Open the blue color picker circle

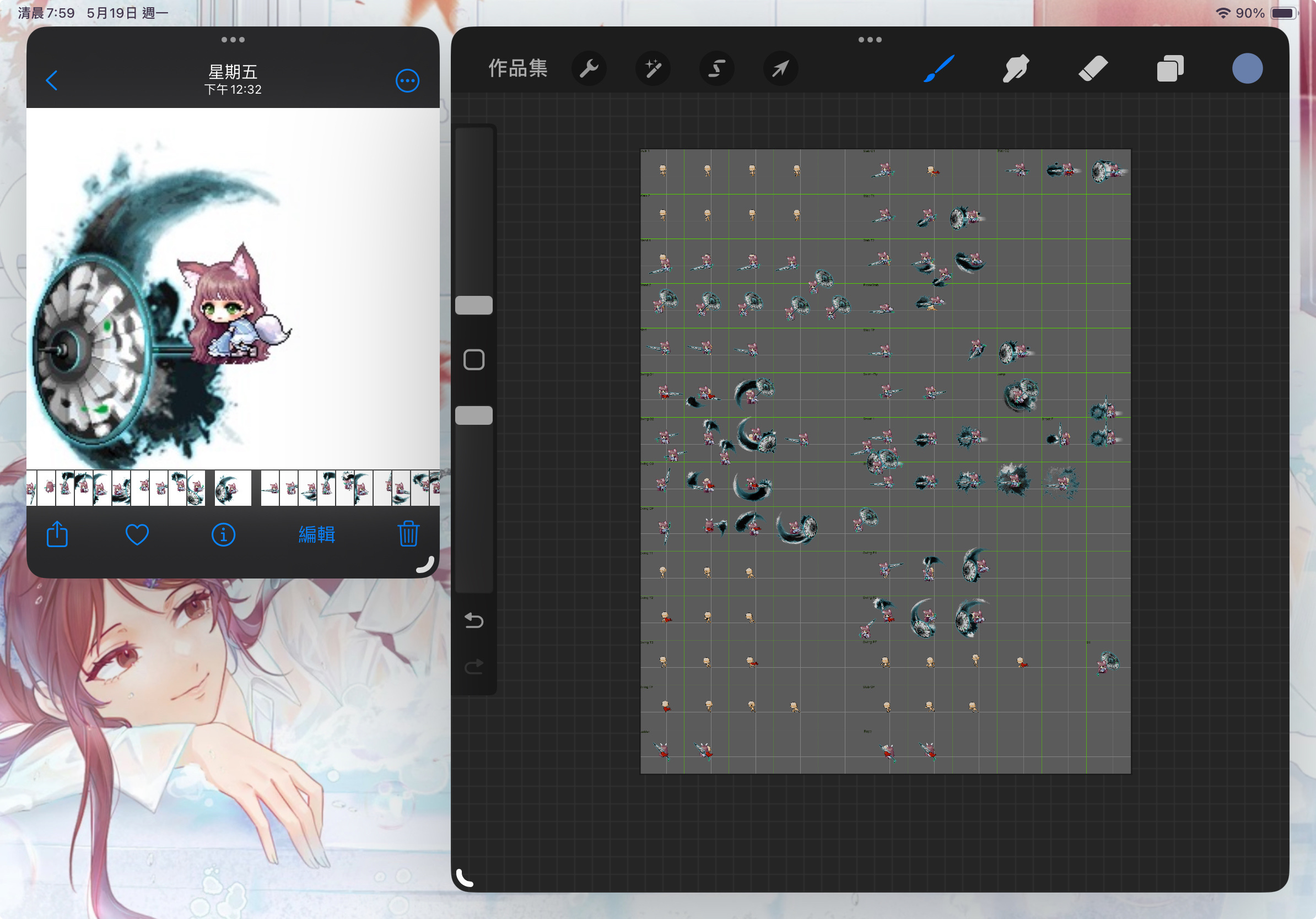pos(1247,69)
